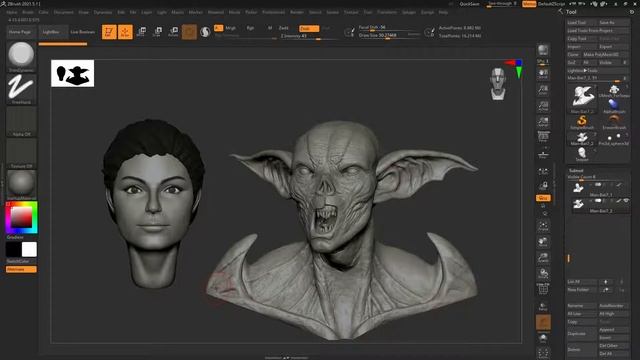Screen dimensions: 640x360
Task: Toggle the orange Alternate button
Action: point(21,269)
